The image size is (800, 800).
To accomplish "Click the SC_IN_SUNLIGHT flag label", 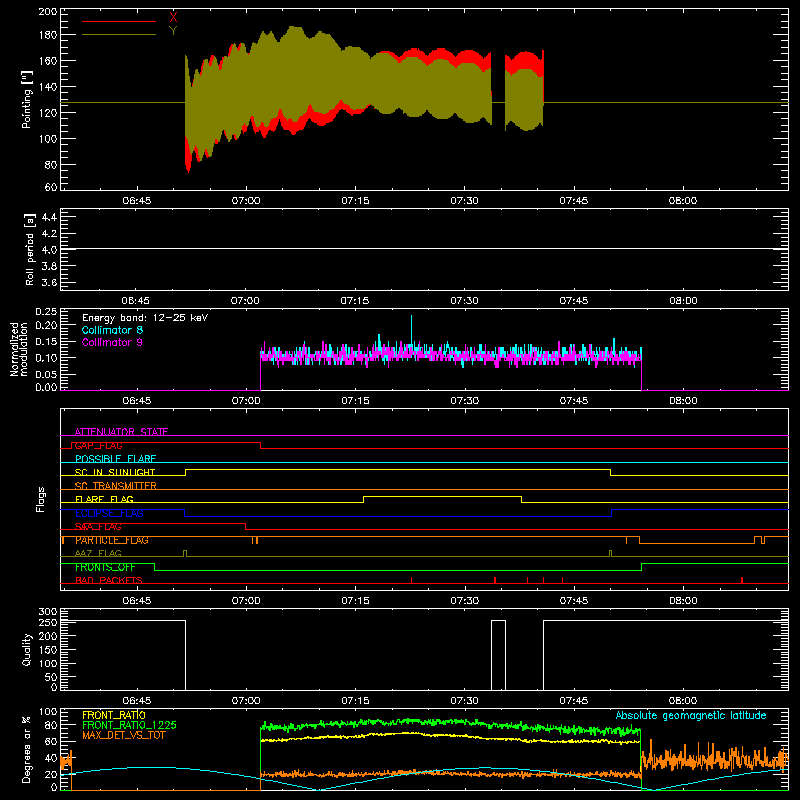I will pos(115,472).
